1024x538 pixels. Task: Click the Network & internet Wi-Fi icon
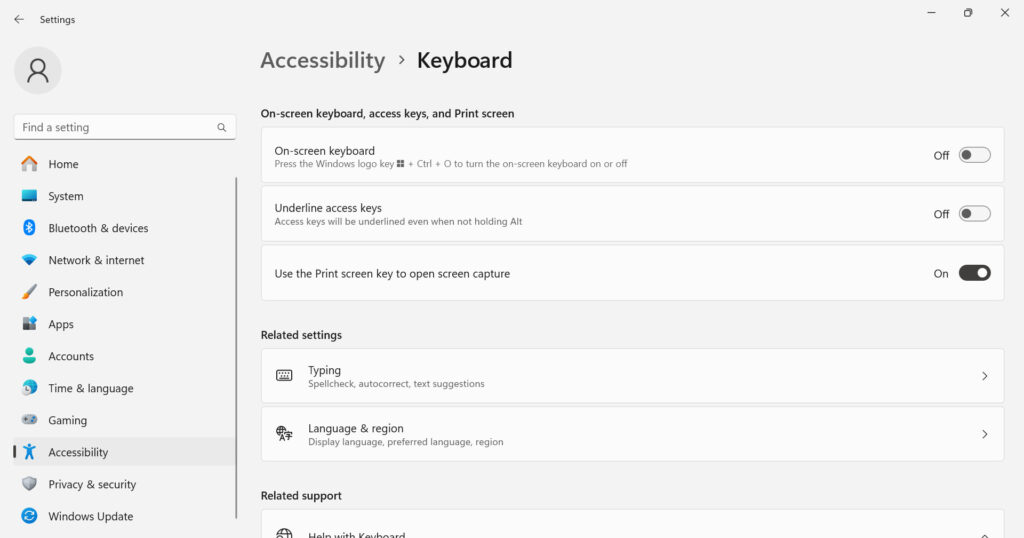point(29,260)
